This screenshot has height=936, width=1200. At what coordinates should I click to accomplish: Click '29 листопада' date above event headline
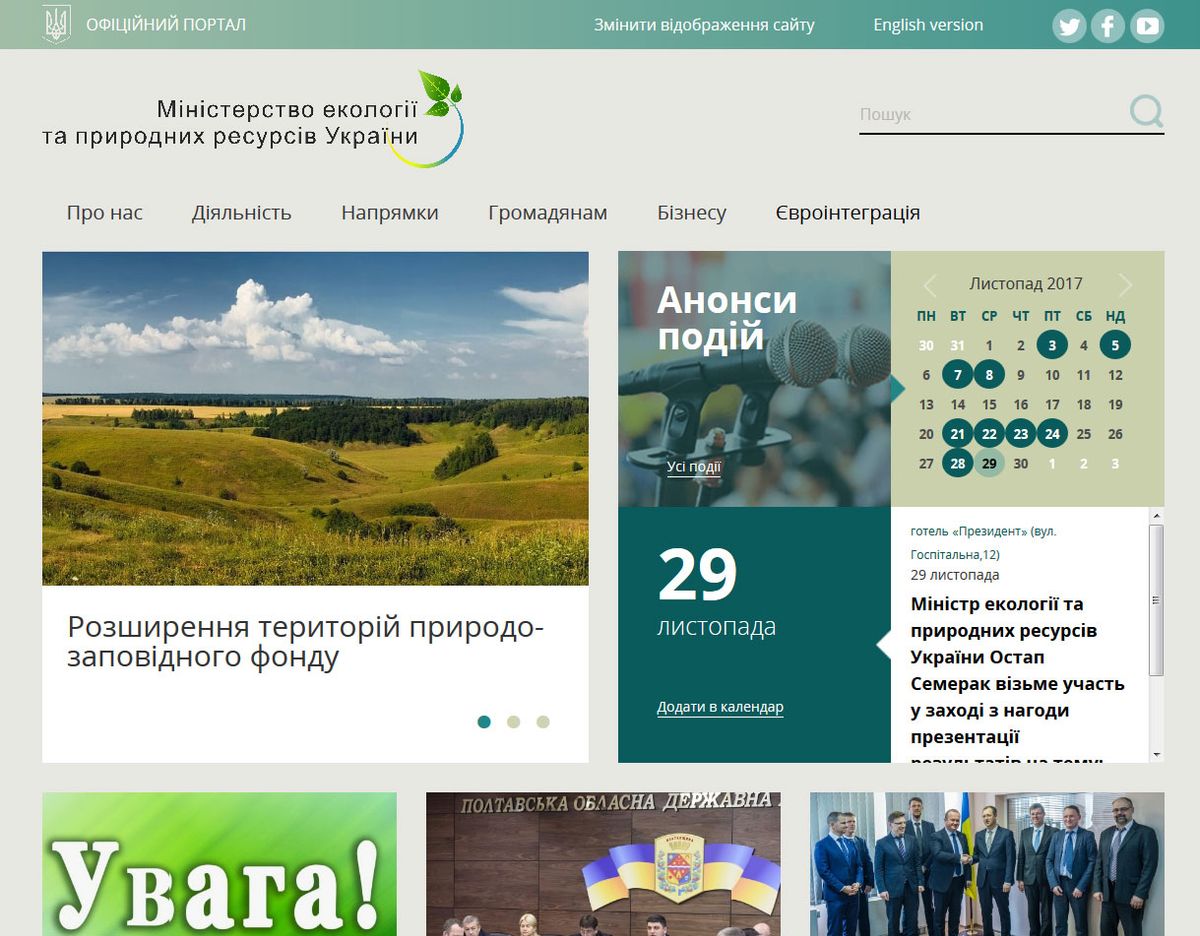pos(955,575)
